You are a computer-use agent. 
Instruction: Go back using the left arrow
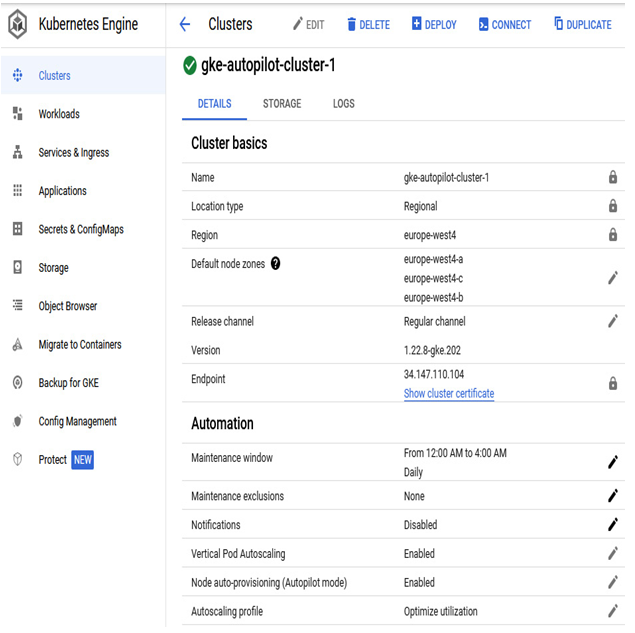(x=185, y=25)
